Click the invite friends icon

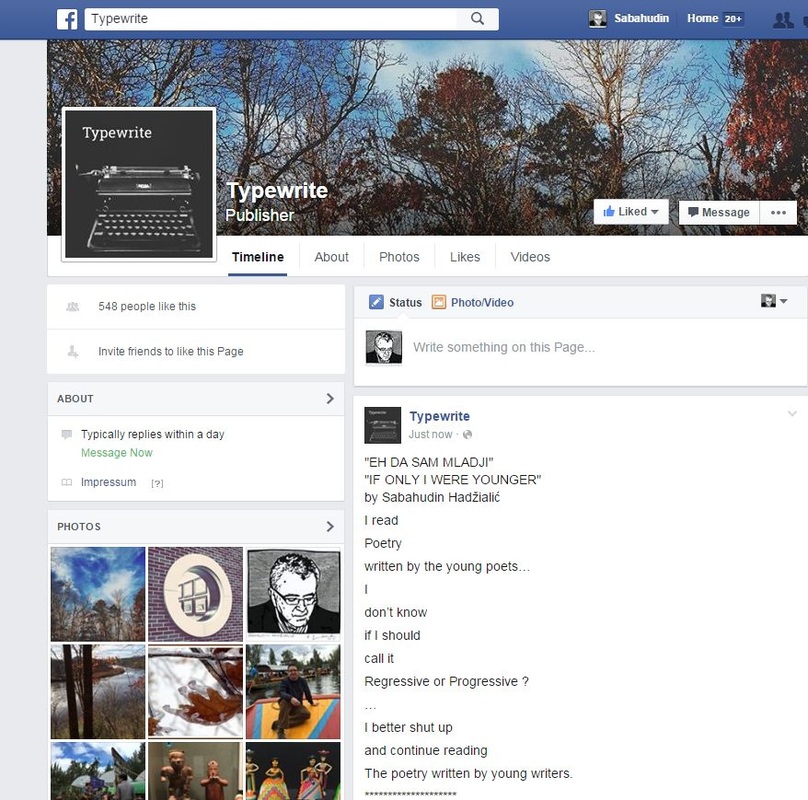pos(73,352)
